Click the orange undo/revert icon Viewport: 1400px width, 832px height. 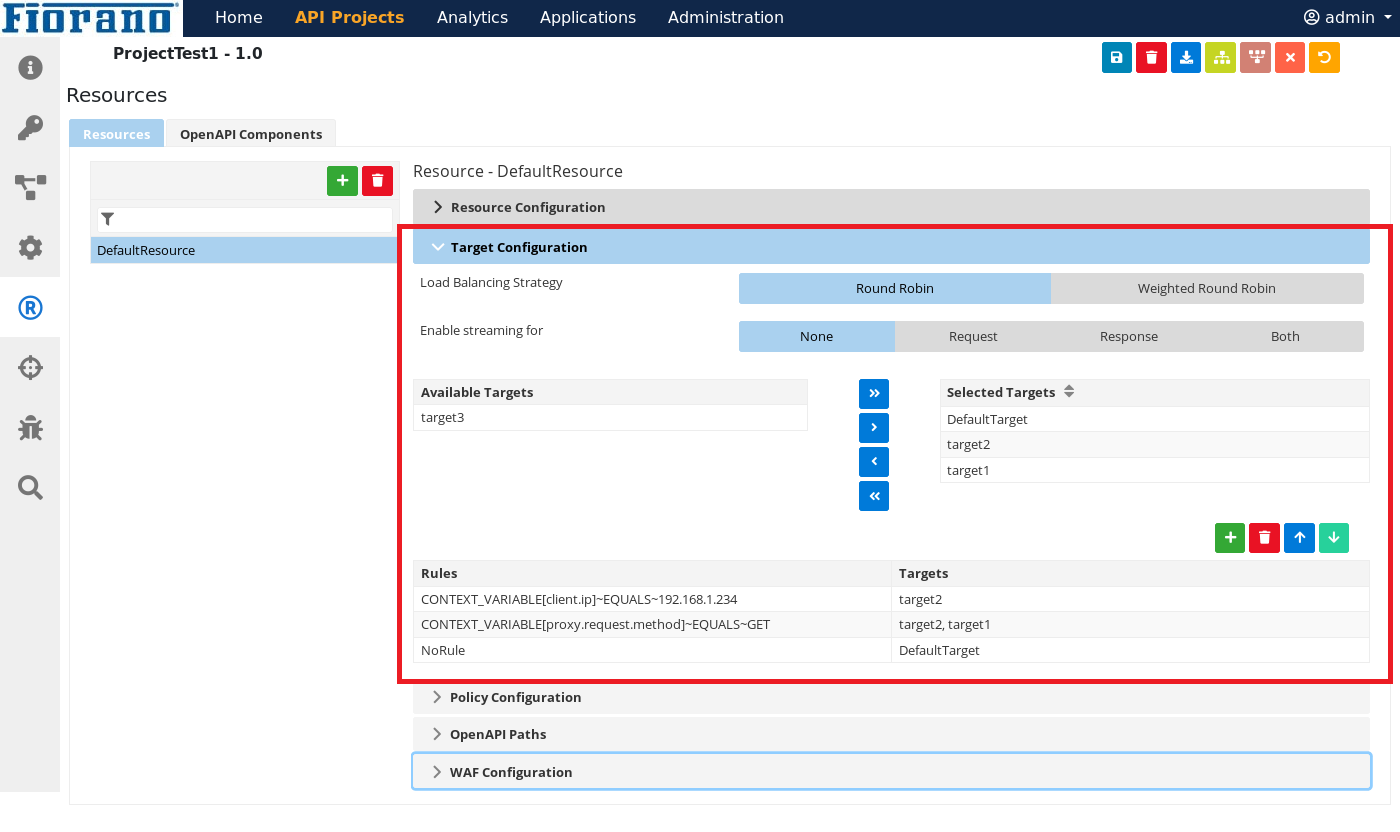pos(1324,58)
